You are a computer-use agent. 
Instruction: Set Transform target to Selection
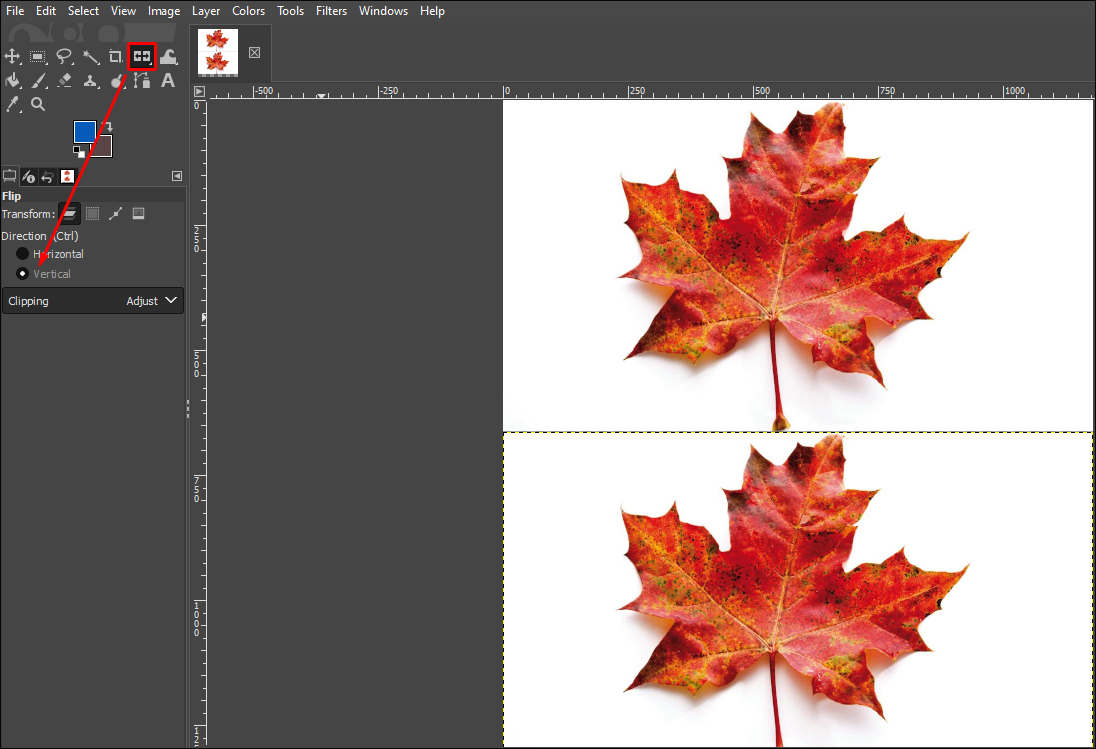pyautogui.click(x=92, y=214)
